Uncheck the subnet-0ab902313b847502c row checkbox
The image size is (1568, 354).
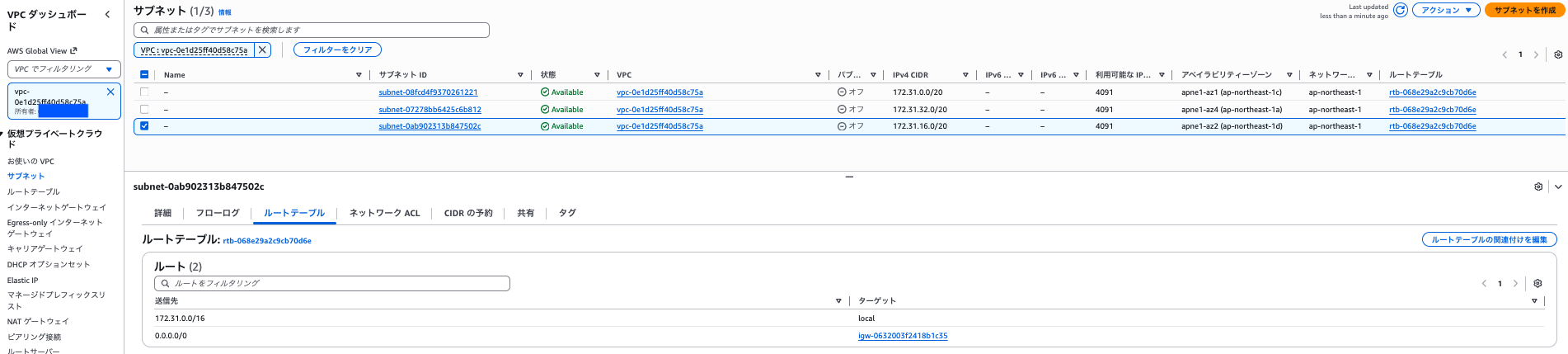[x=144, y=126]
